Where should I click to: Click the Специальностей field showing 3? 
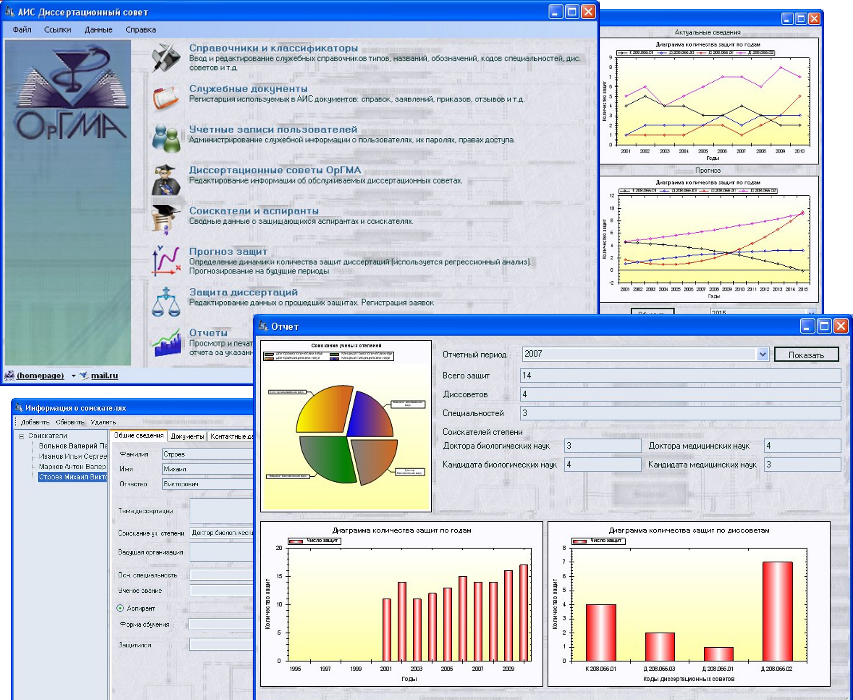[x=681, y=413]
